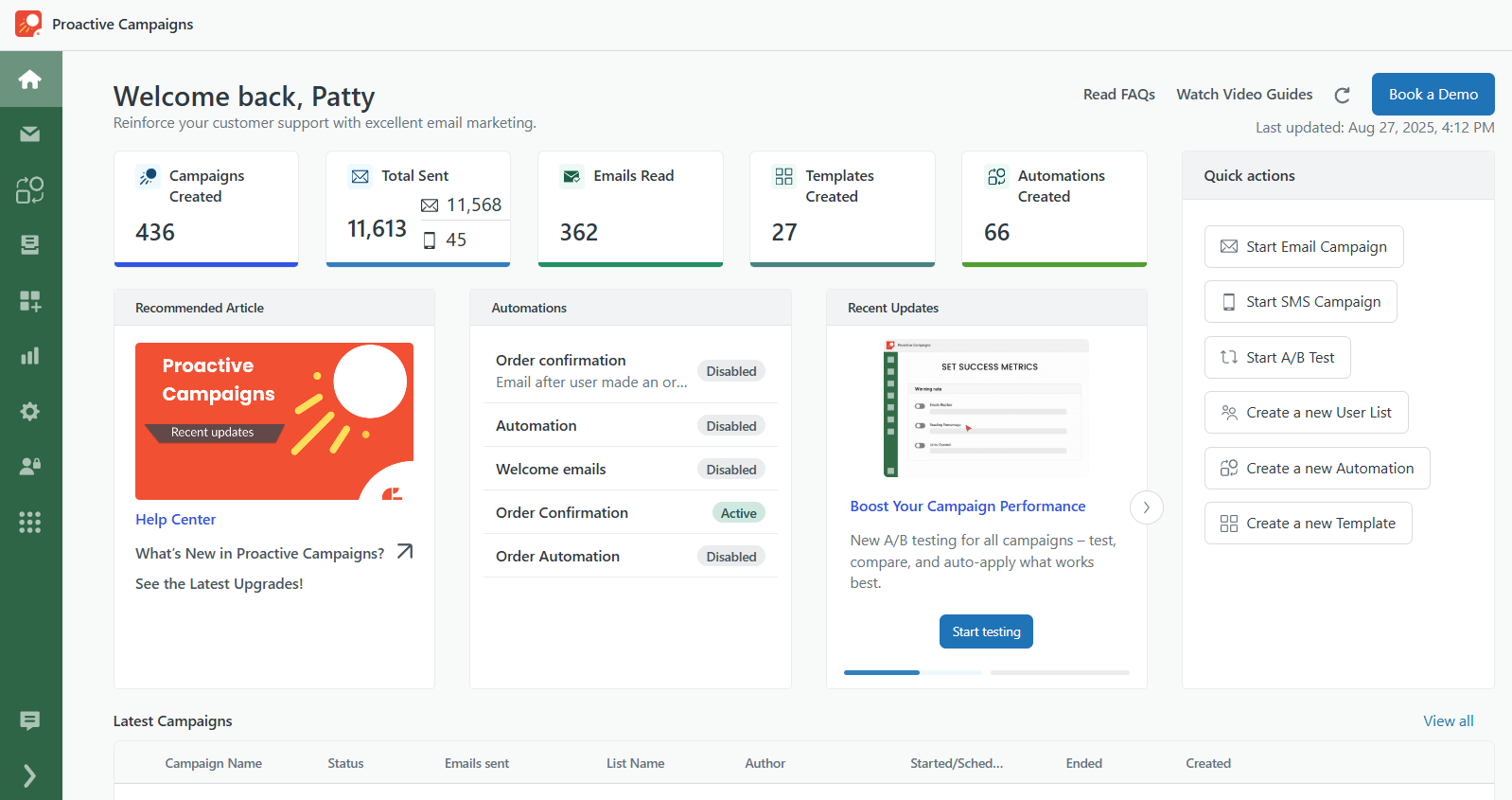Click the Set Success Metrics preview image
The height and width of the screenshot is (800, 1512).
point(985,408)
